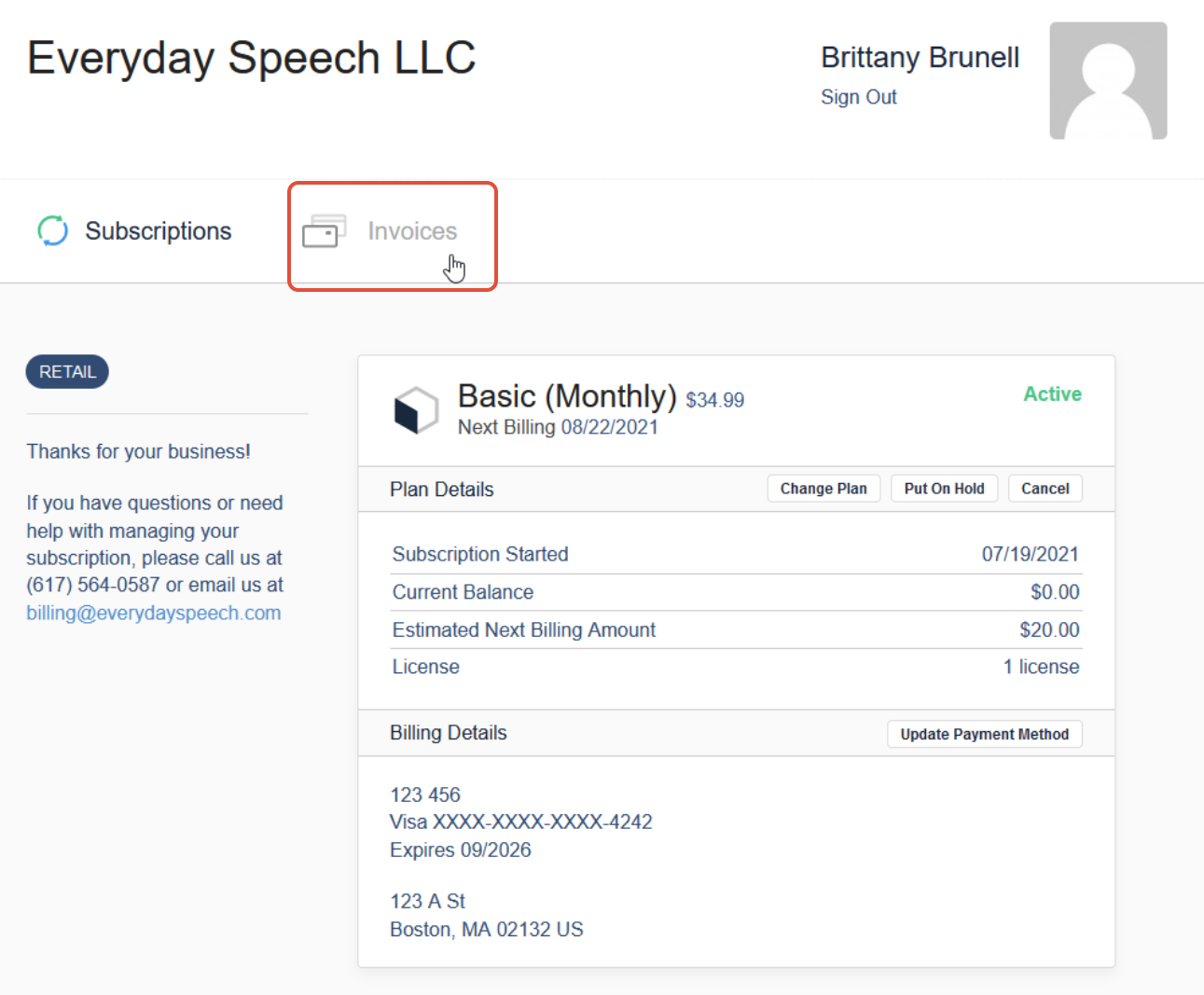Click the $20.00 billing amount value
The image size is (1204, 995).
click(1049, 629)
